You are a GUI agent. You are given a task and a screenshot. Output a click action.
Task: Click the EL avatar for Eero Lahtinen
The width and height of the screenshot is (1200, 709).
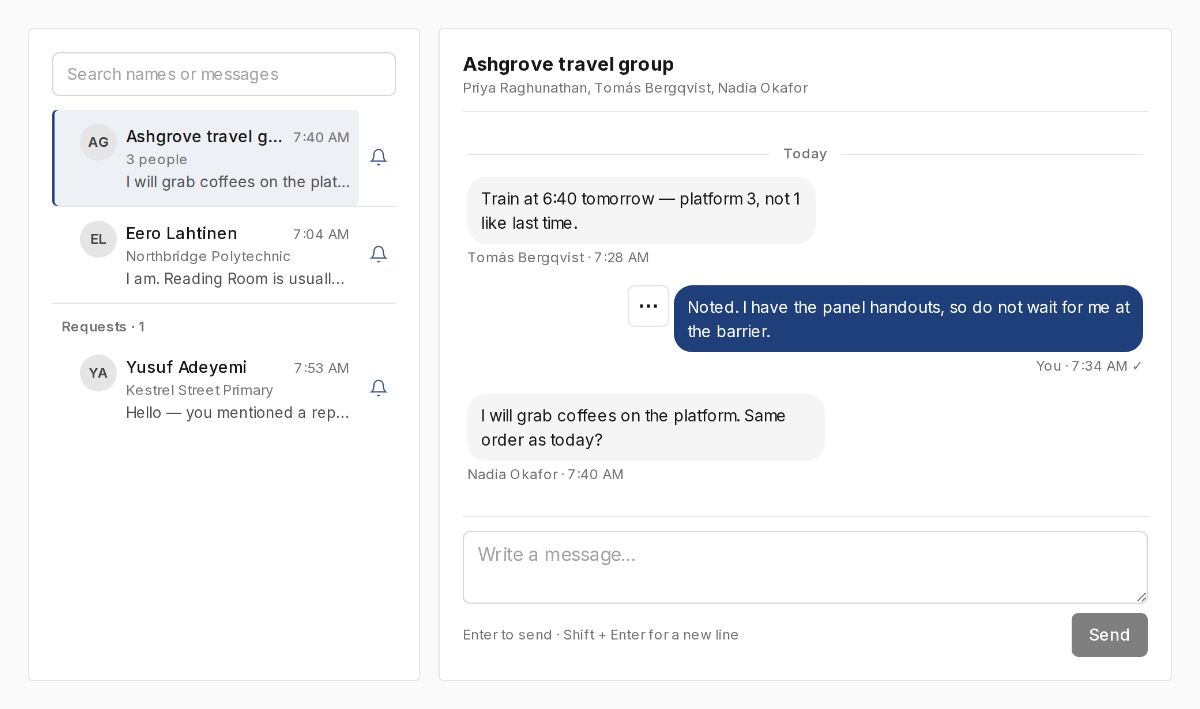click(98, 239)
